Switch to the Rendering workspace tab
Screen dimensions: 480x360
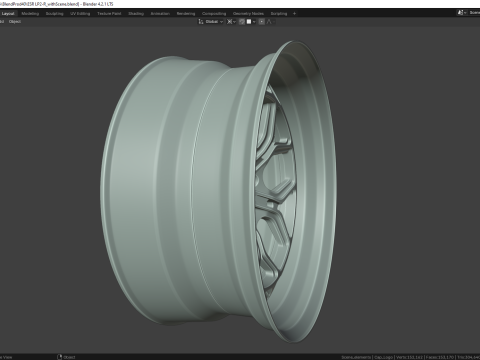click(186, 14)
